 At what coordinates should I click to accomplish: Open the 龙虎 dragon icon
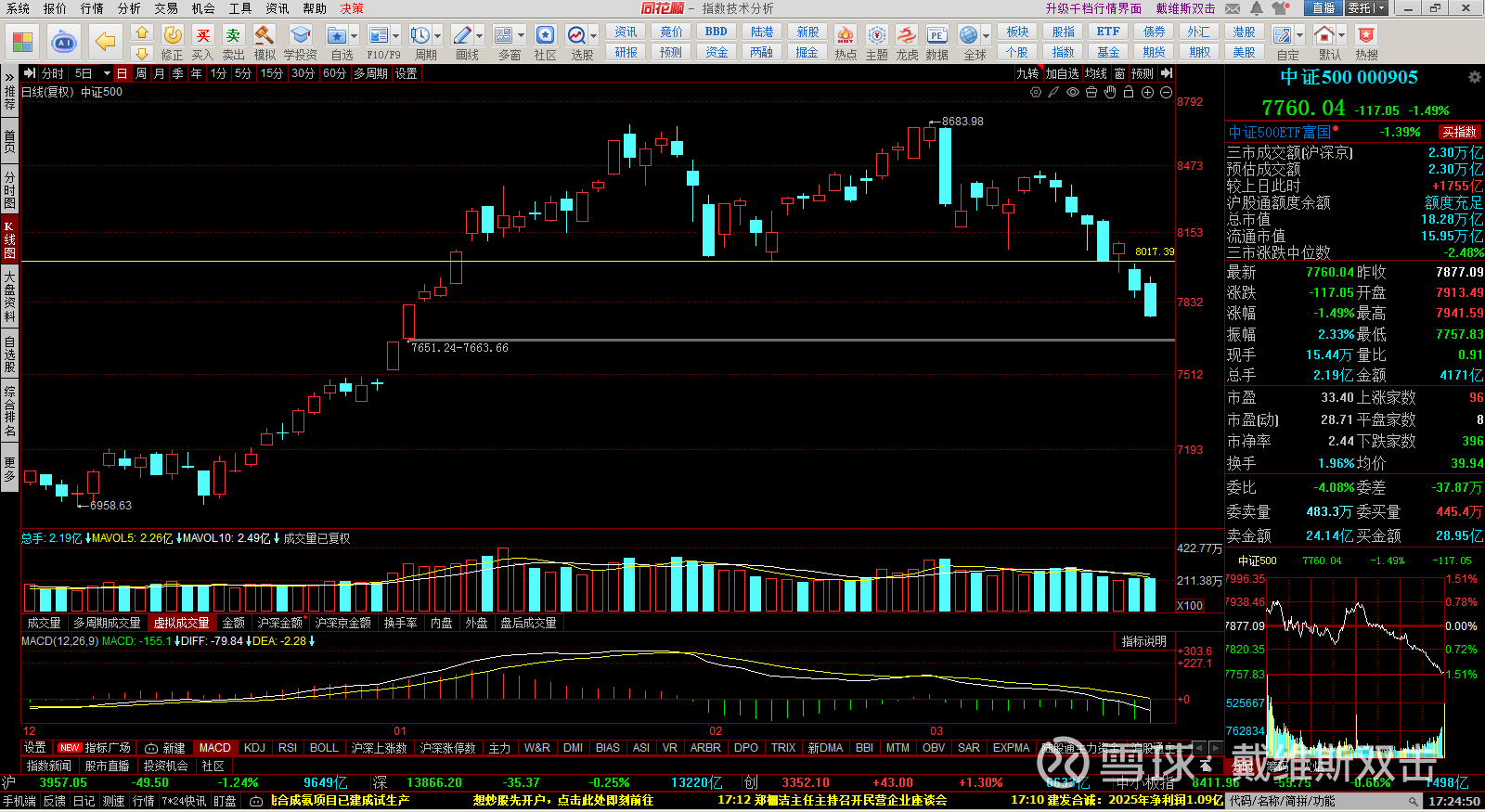point(907,35)
